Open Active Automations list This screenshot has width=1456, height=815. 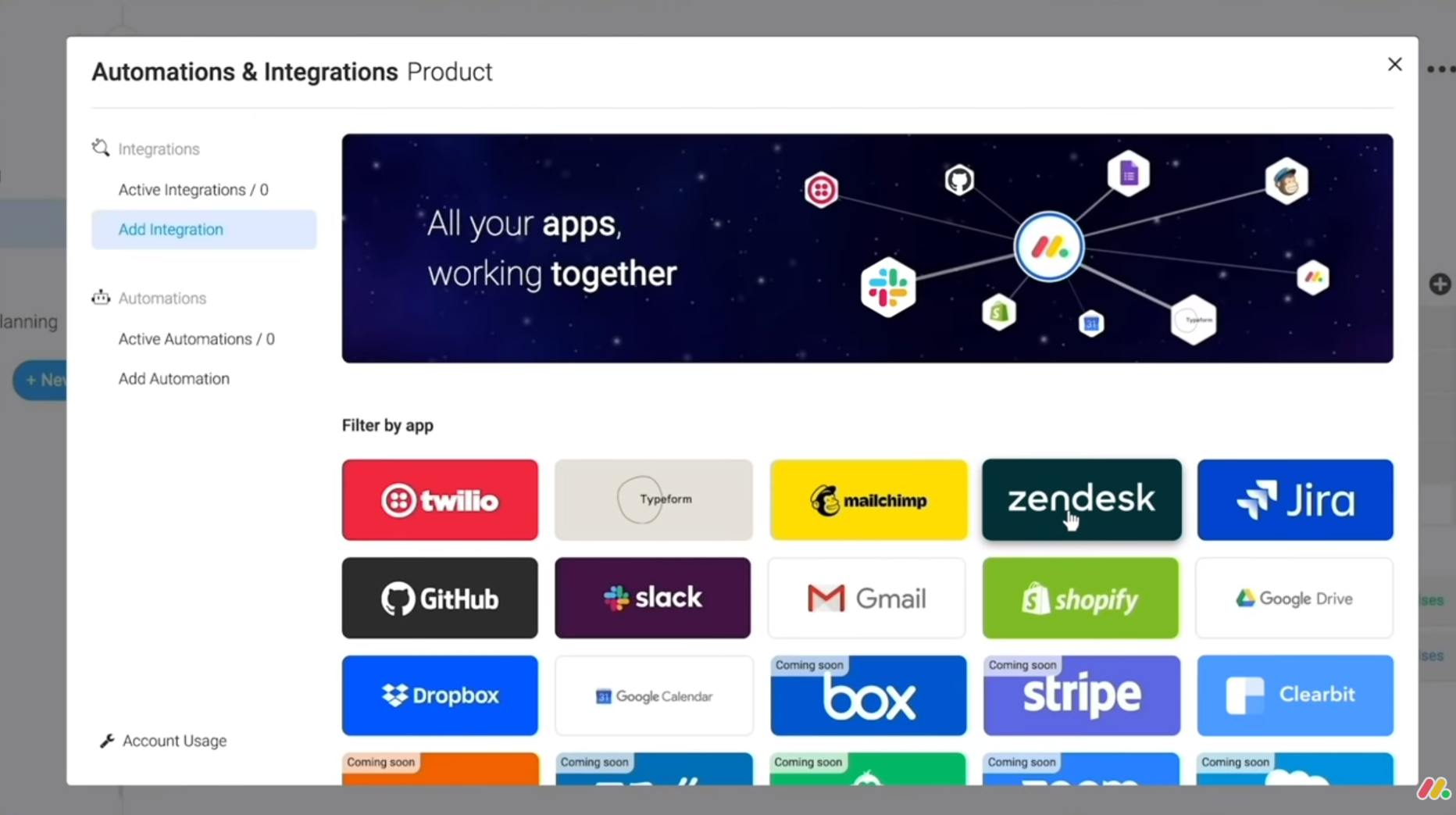[x=196, y=339]
